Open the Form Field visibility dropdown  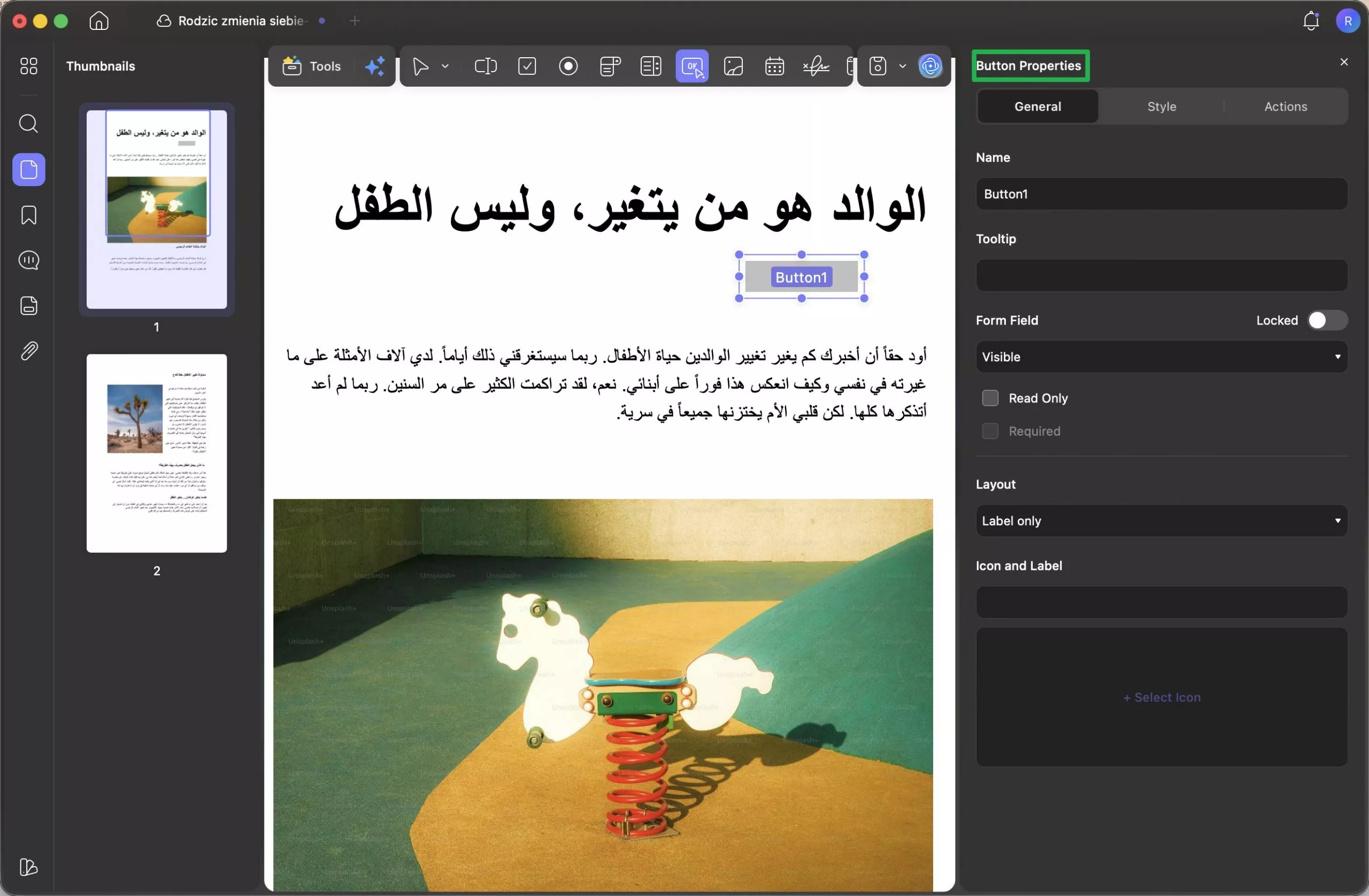pyautogui.click(x=1161, y=357)
